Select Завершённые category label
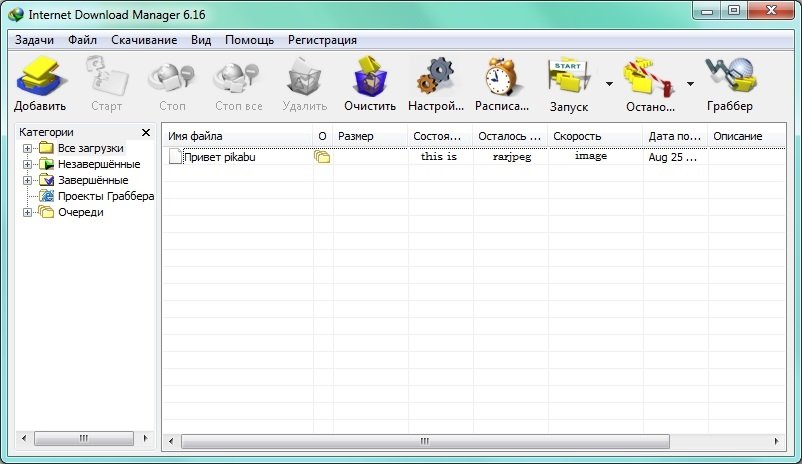 click(x=93, y=180)
